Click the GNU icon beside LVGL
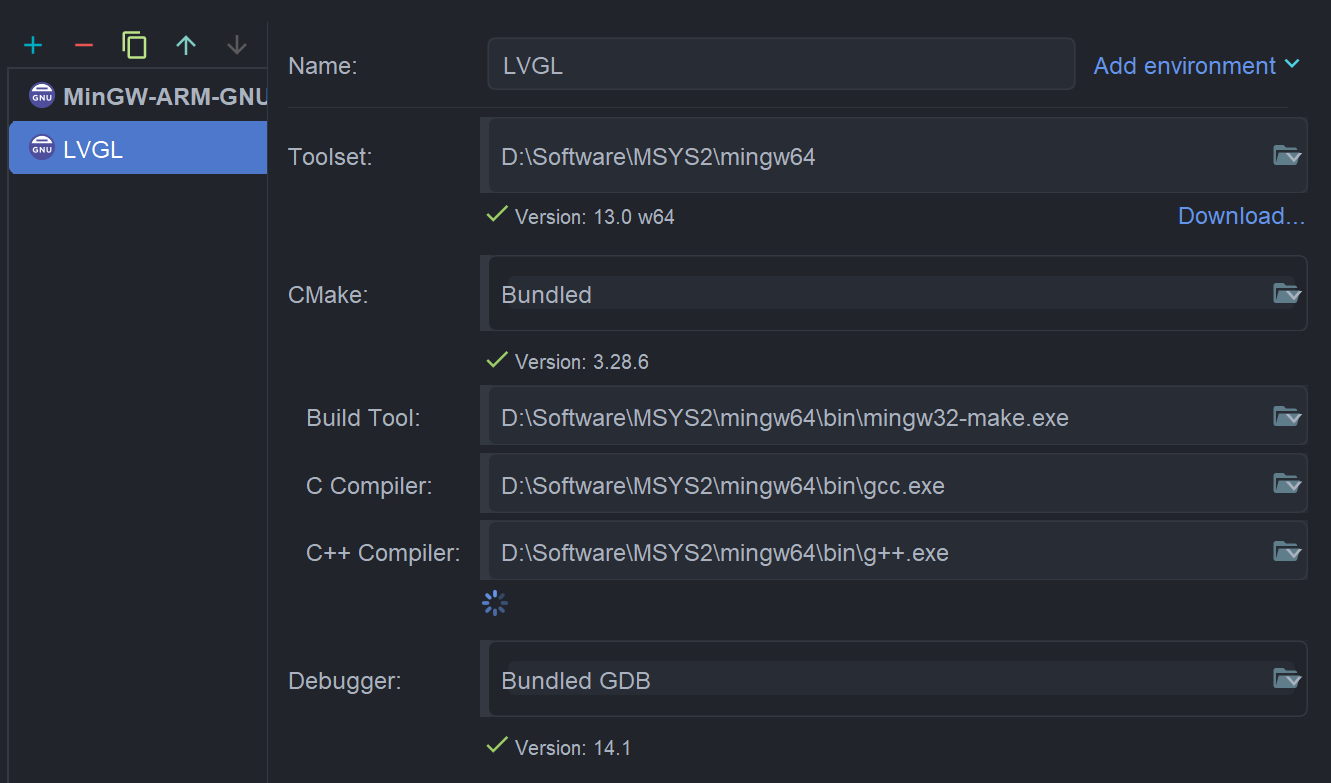Viewport: 1331px width, 783px height. tap(42, 148)
